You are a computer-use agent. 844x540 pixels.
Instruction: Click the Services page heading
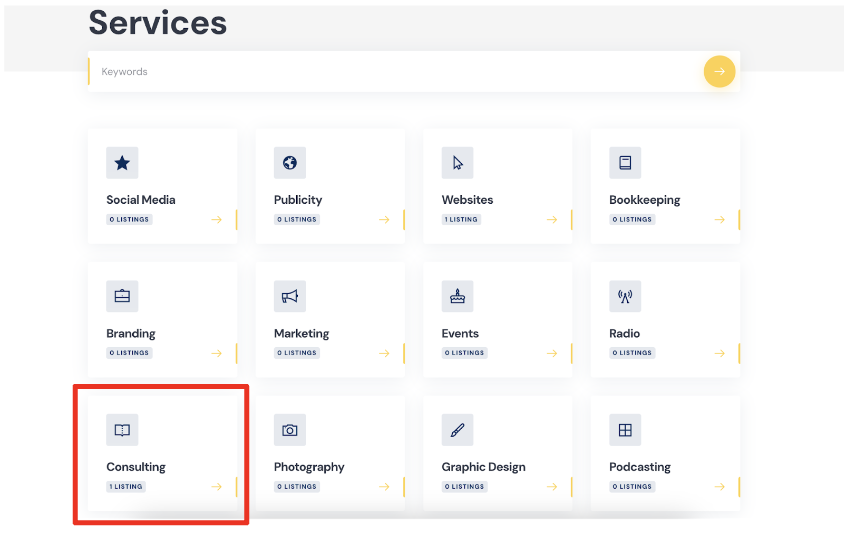158,23
